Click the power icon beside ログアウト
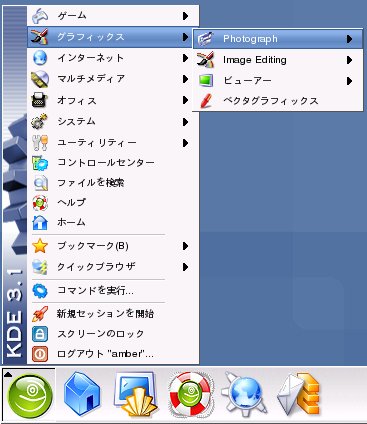Screen dimensions: 367x424 pos(40,354)
